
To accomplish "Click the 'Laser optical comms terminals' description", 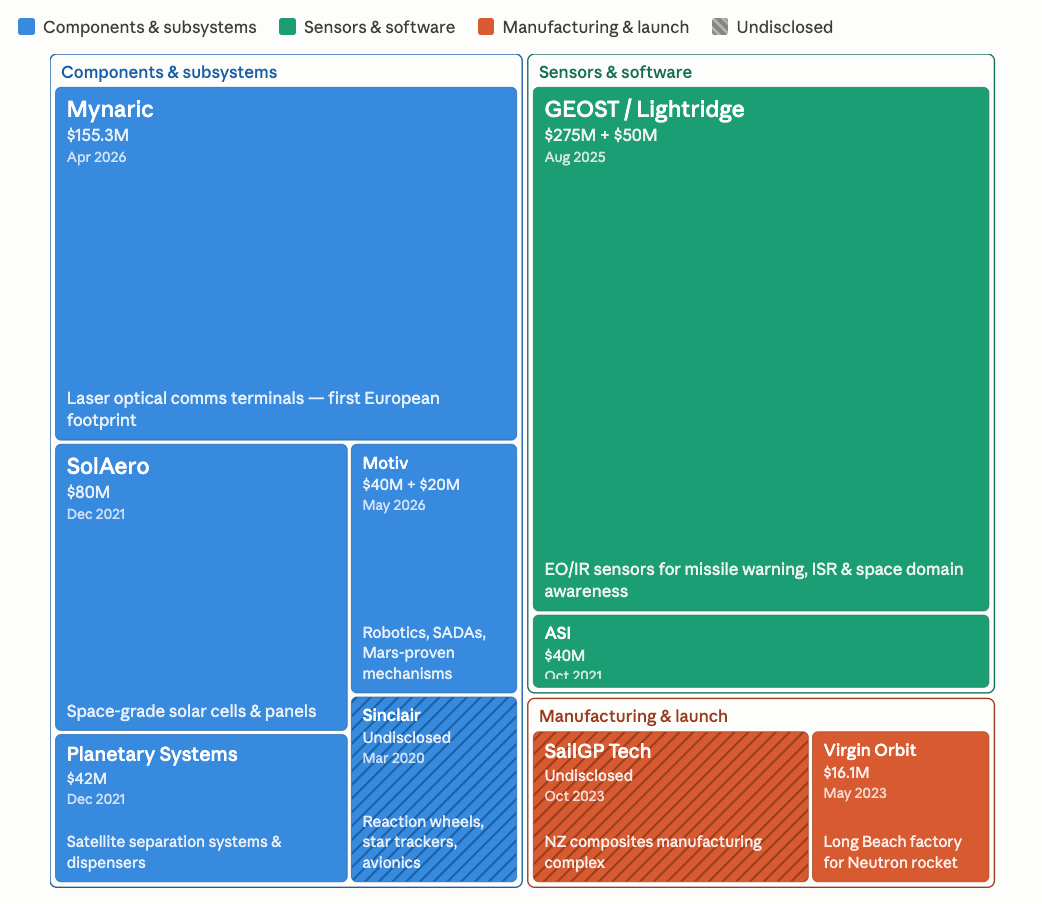I will 253,409.
